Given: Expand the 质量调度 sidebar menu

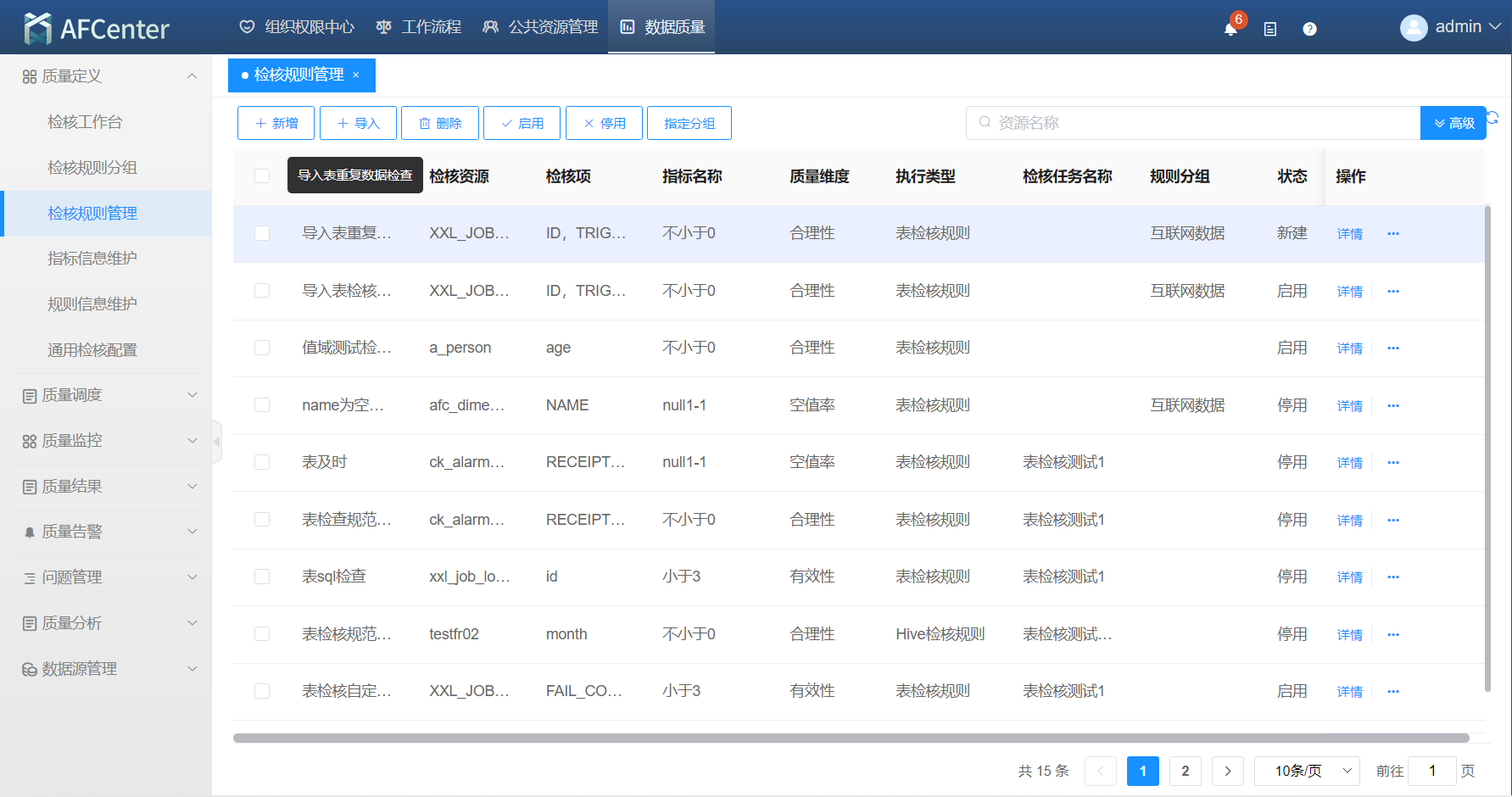Looking at the screenshot, I should tap(106, 395).
